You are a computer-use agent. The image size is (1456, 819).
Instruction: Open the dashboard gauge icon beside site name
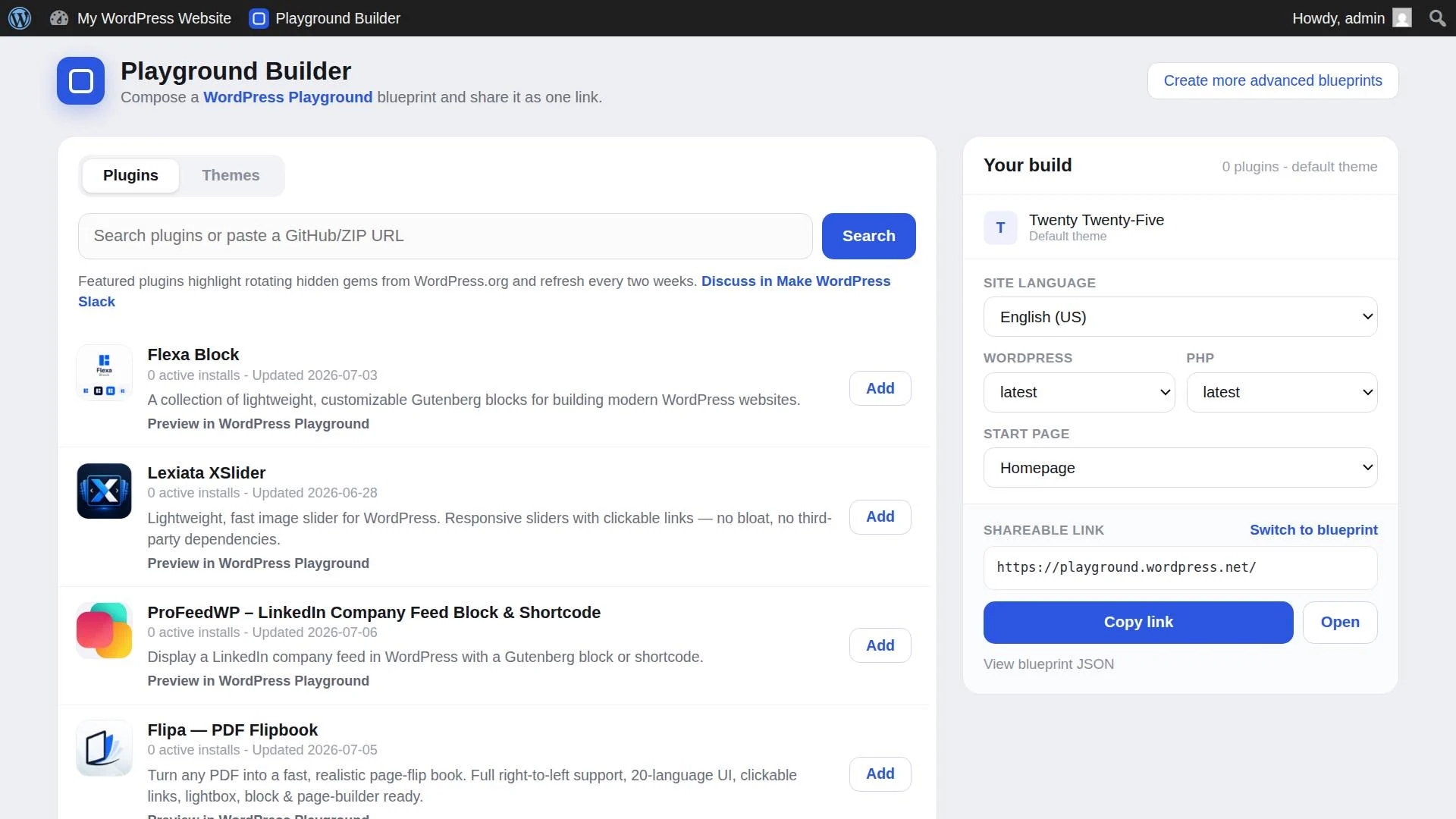tap(59, 18)
